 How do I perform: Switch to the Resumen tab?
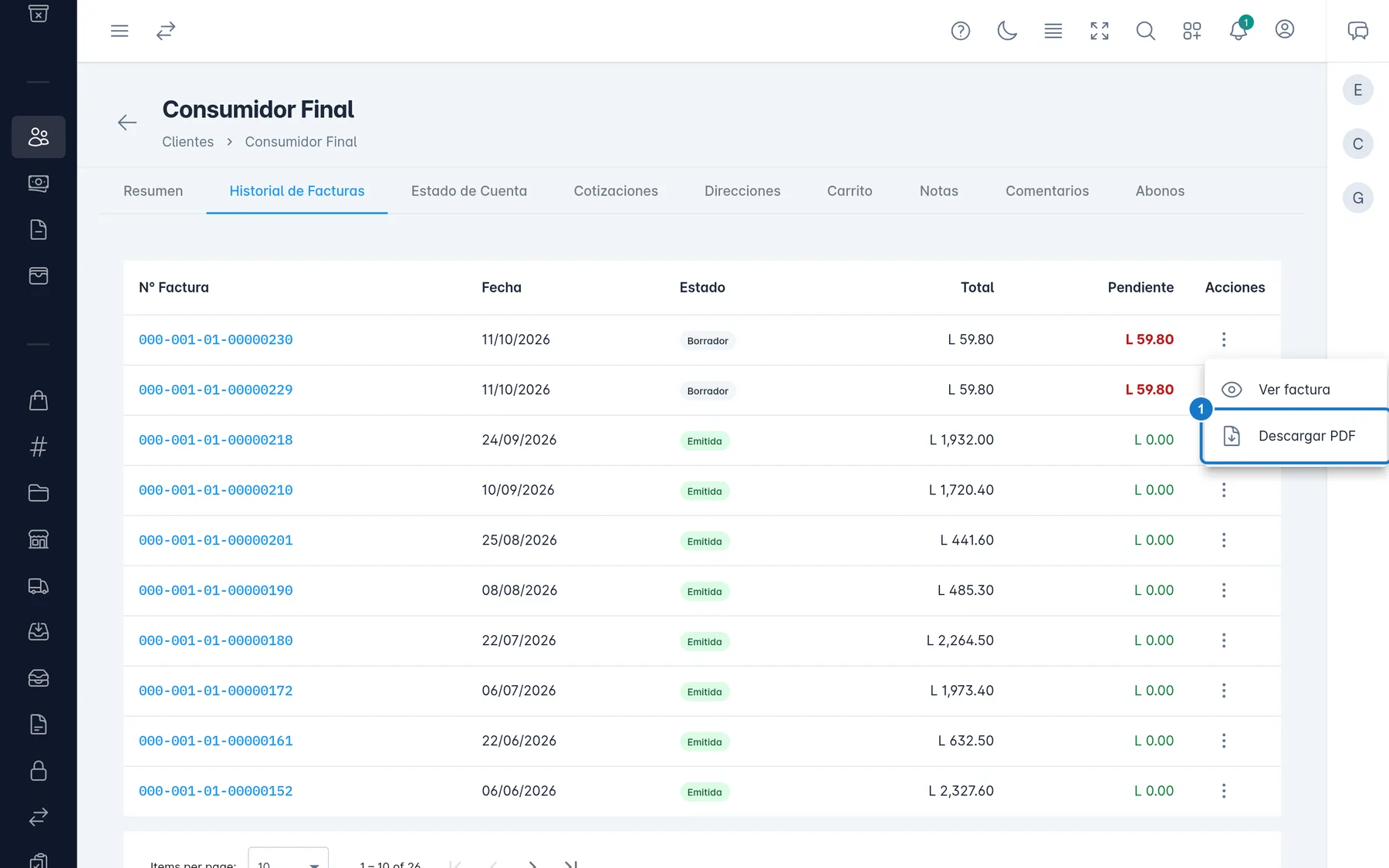pos(154,191)
